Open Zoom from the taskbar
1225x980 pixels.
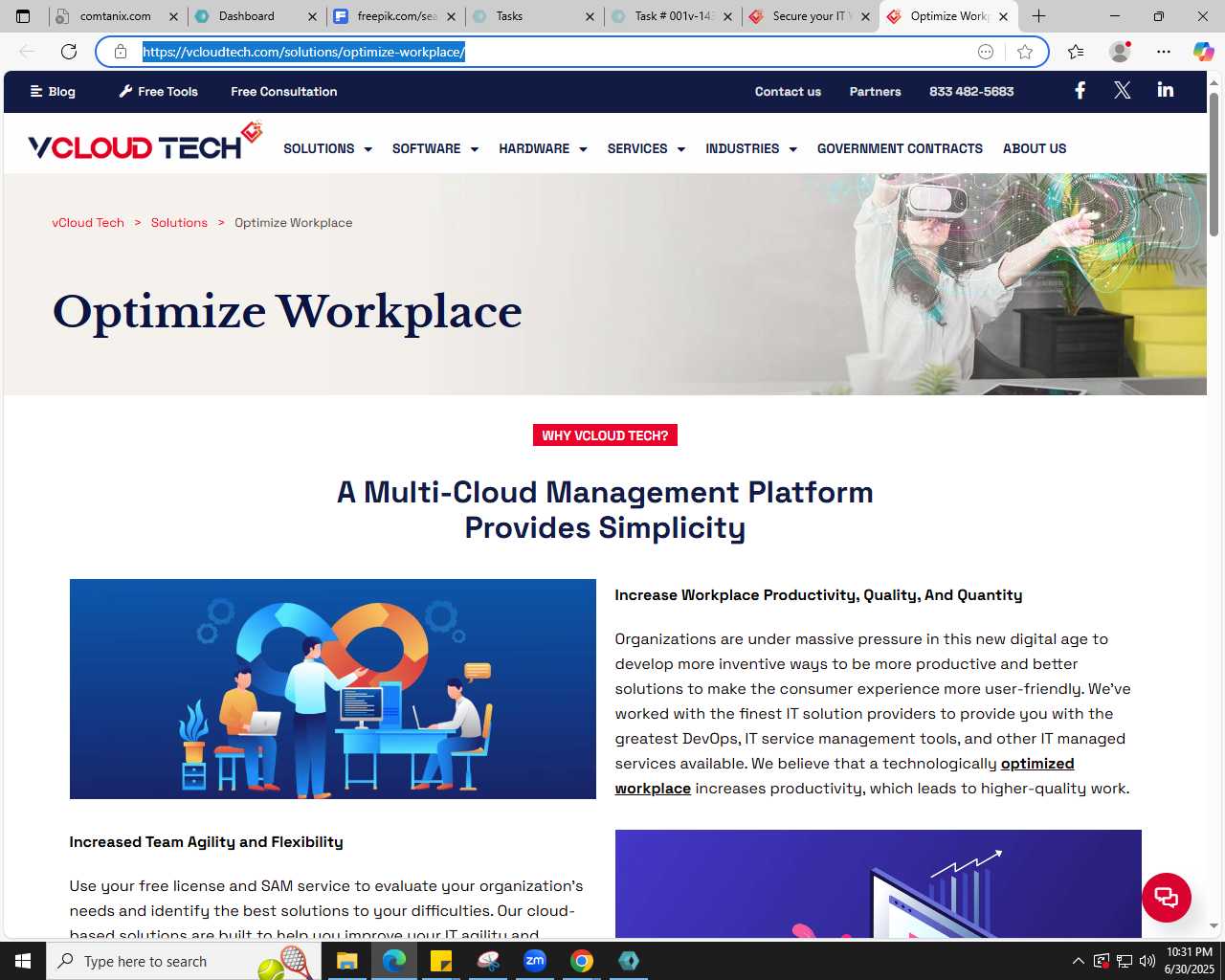click(x=535, y=961)
